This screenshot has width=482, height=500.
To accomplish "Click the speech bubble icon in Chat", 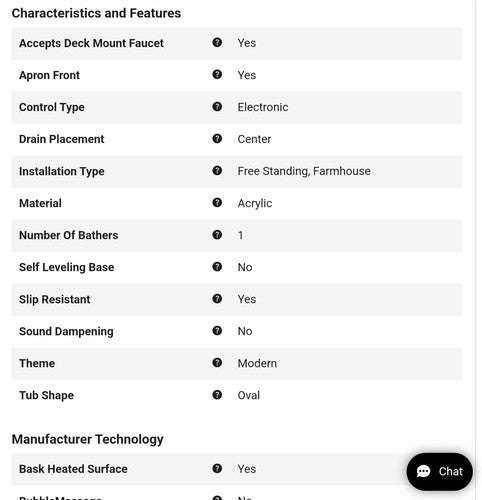I will coord(424,471).
